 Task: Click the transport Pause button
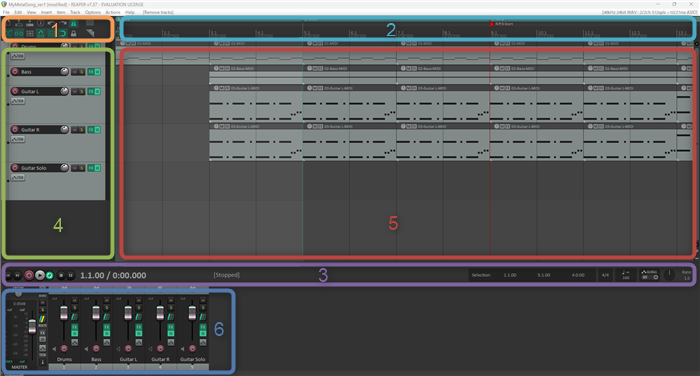click(x=71, y=276)
